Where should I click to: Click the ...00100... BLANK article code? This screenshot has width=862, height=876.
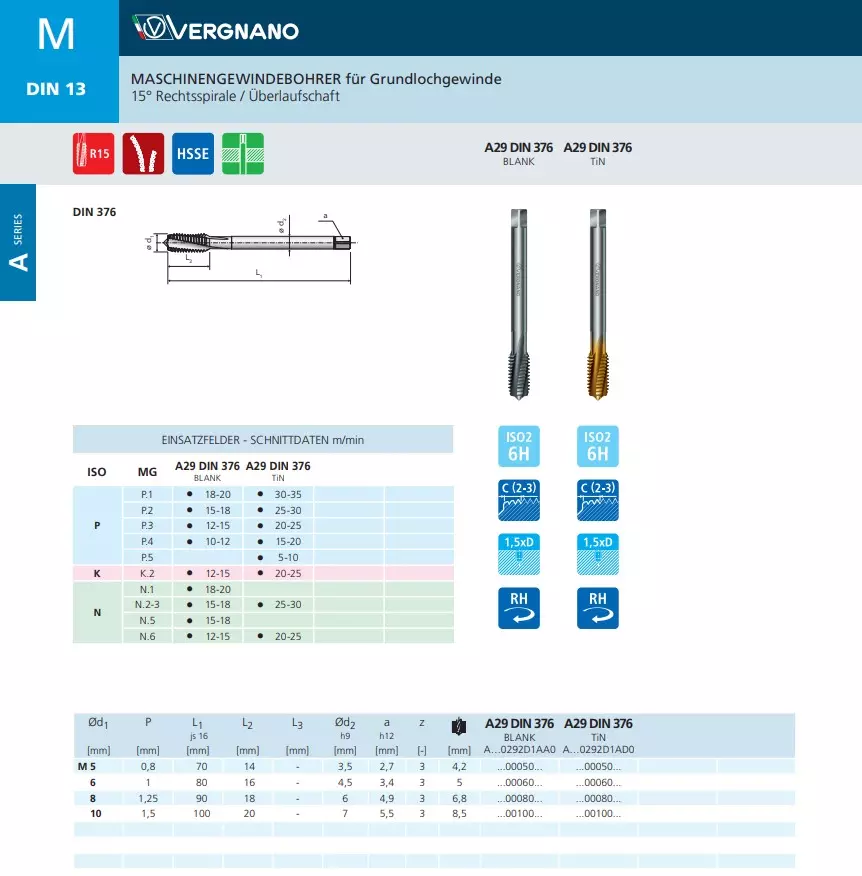[518, 814]
